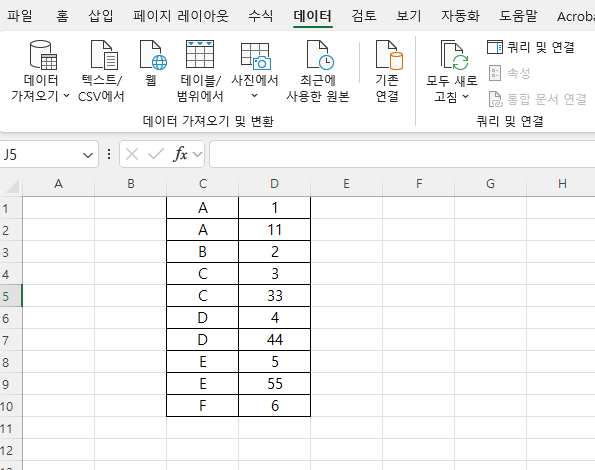Select cell D1 with value 1
595x470 pixels.
click(x=274, y=207)
